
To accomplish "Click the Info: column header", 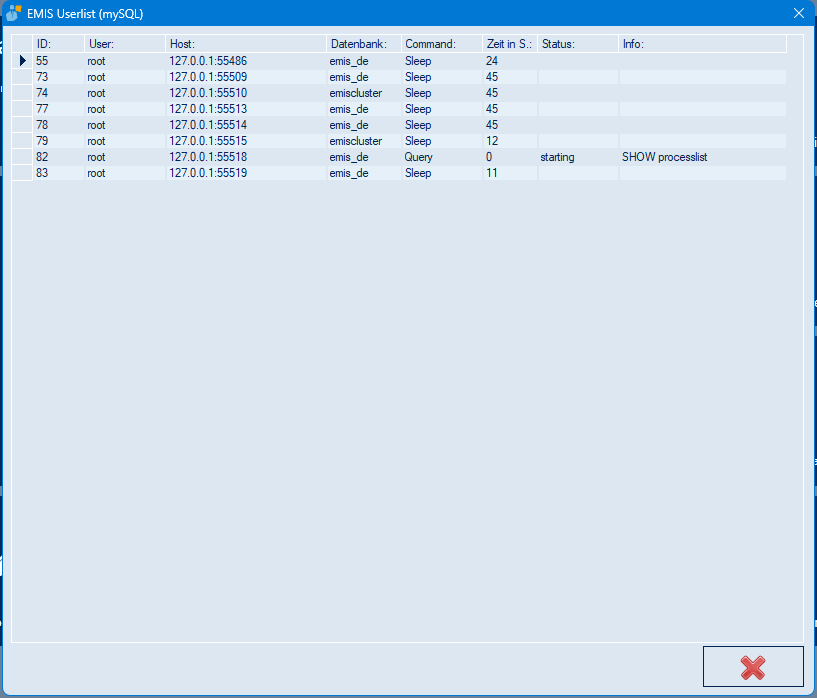I will click(702, 44).
